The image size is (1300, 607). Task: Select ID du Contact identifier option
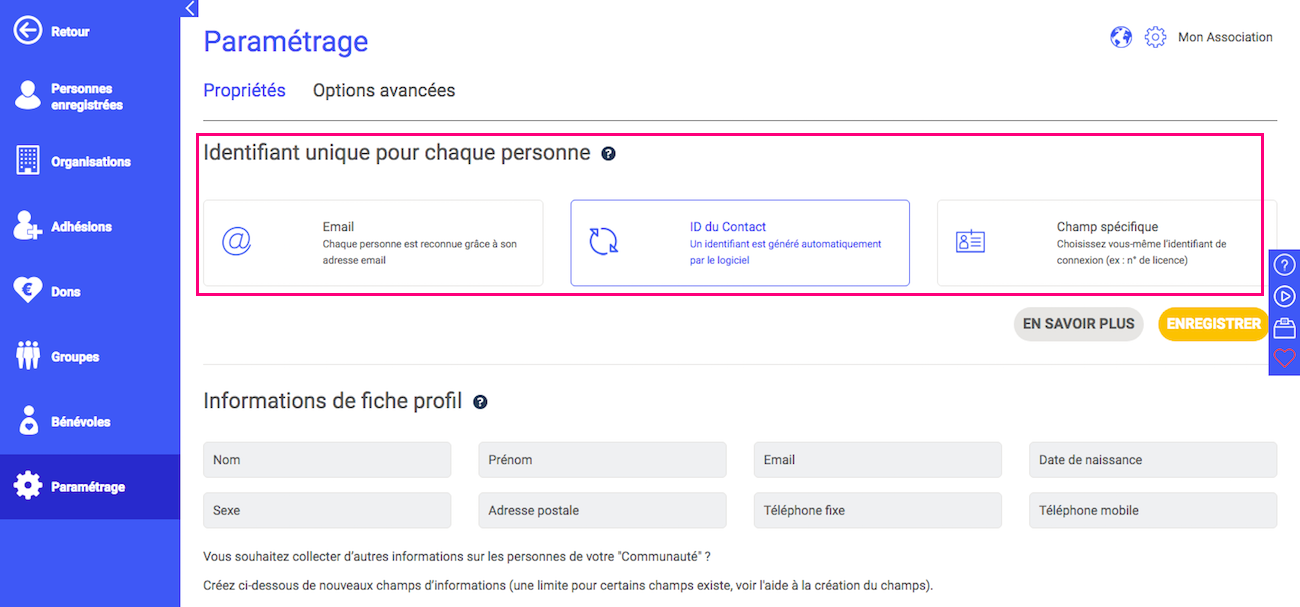point(739,242)
